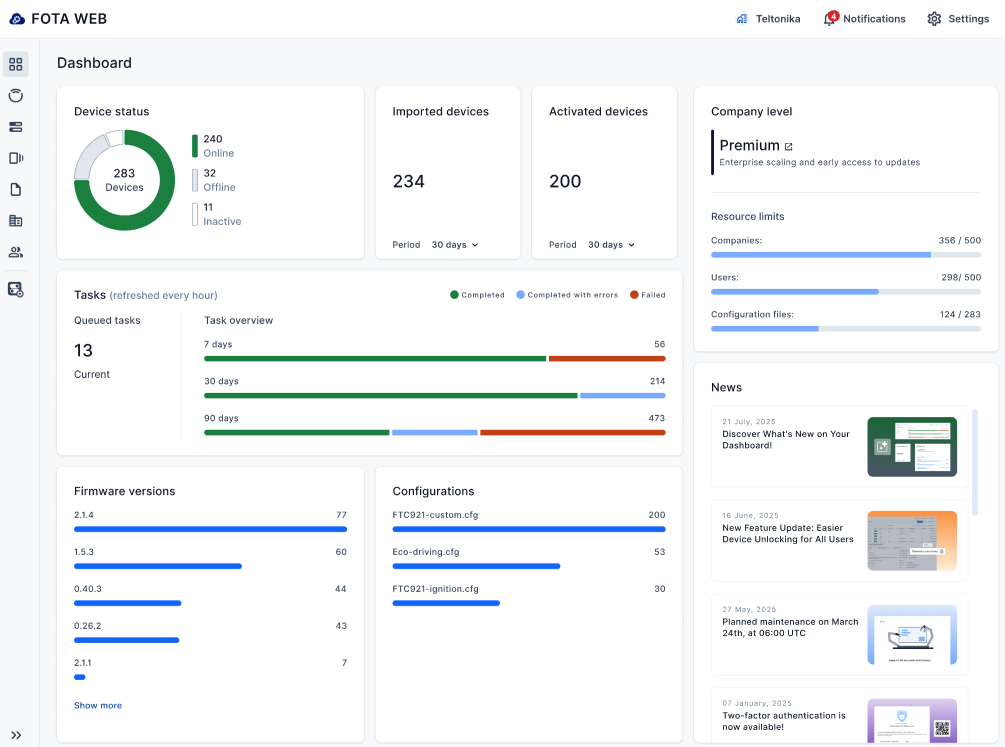
Task: Open Activated devices period dropdown
Action: (611, 245)
